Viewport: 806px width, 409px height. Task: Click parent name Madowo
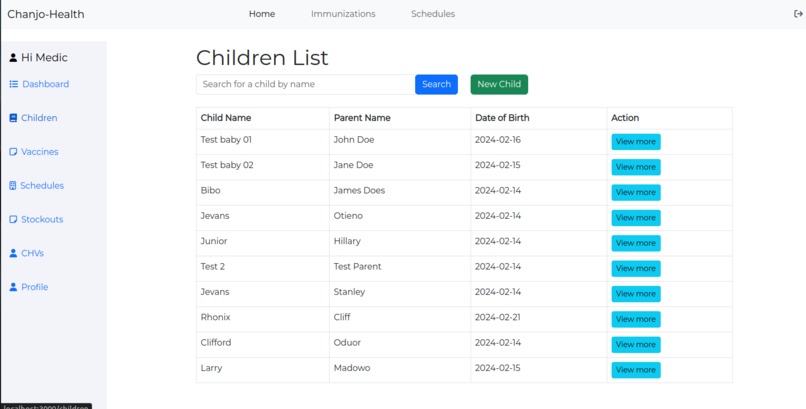coord(352,368)
